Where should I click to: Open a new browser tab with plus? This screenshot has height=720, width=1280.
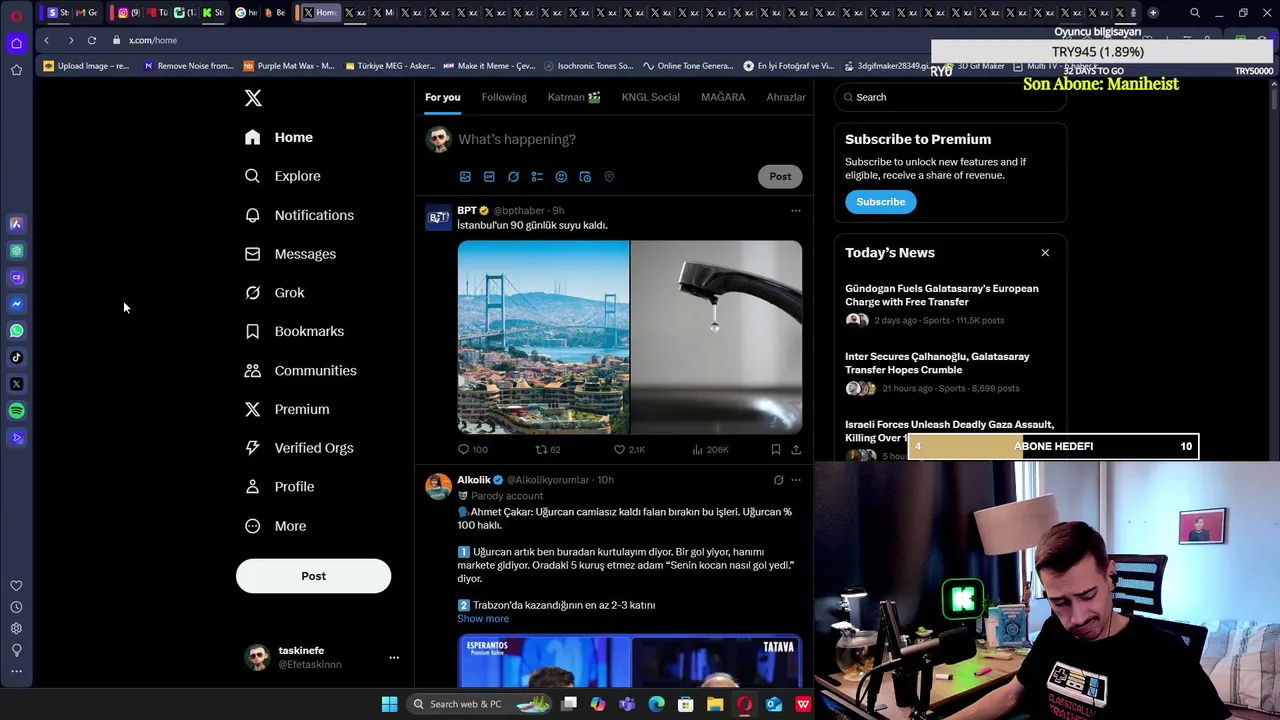click(x=1153, y=13)
